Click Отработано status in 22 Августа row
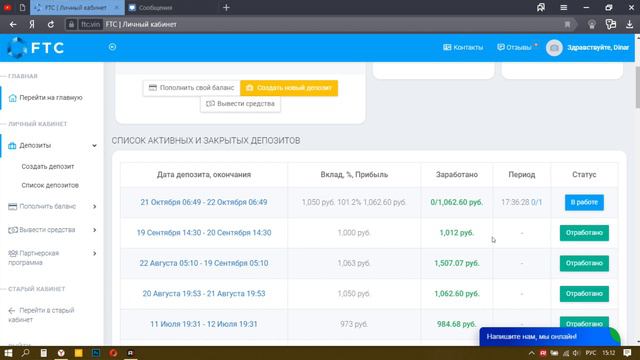 click(584, 263)
